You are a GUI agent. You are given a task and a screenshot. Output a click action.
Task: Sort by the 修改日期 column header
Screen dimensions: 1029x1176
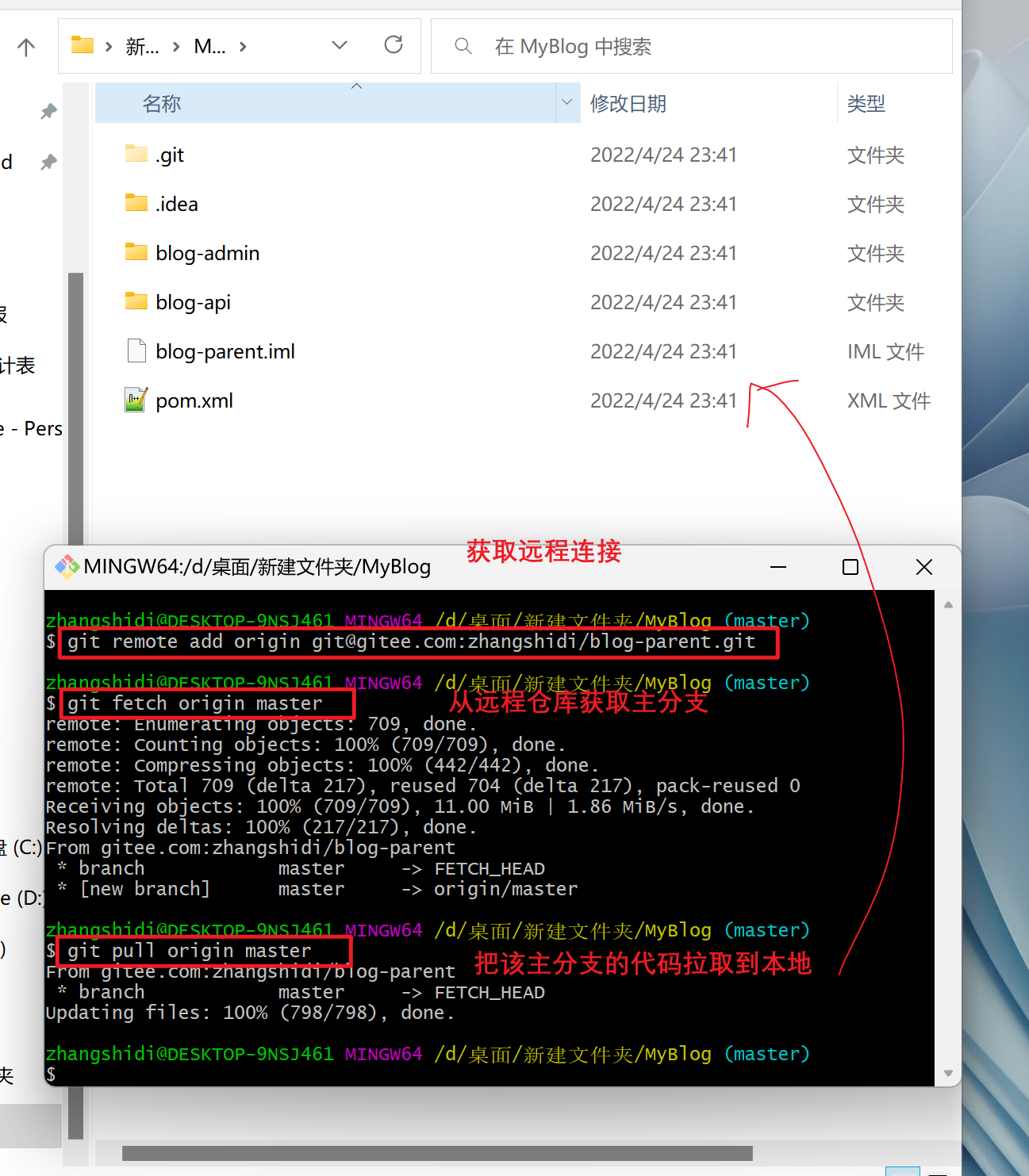[x=708, y=103]
